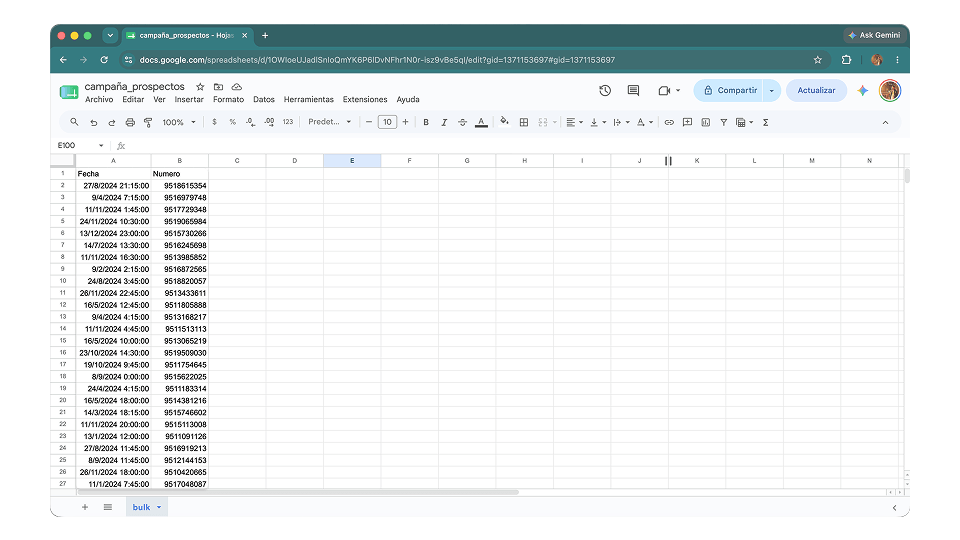The width and height of the screenshot is (960, 540).
Task: Move the document with the folder icon
Action: point(219,87)
